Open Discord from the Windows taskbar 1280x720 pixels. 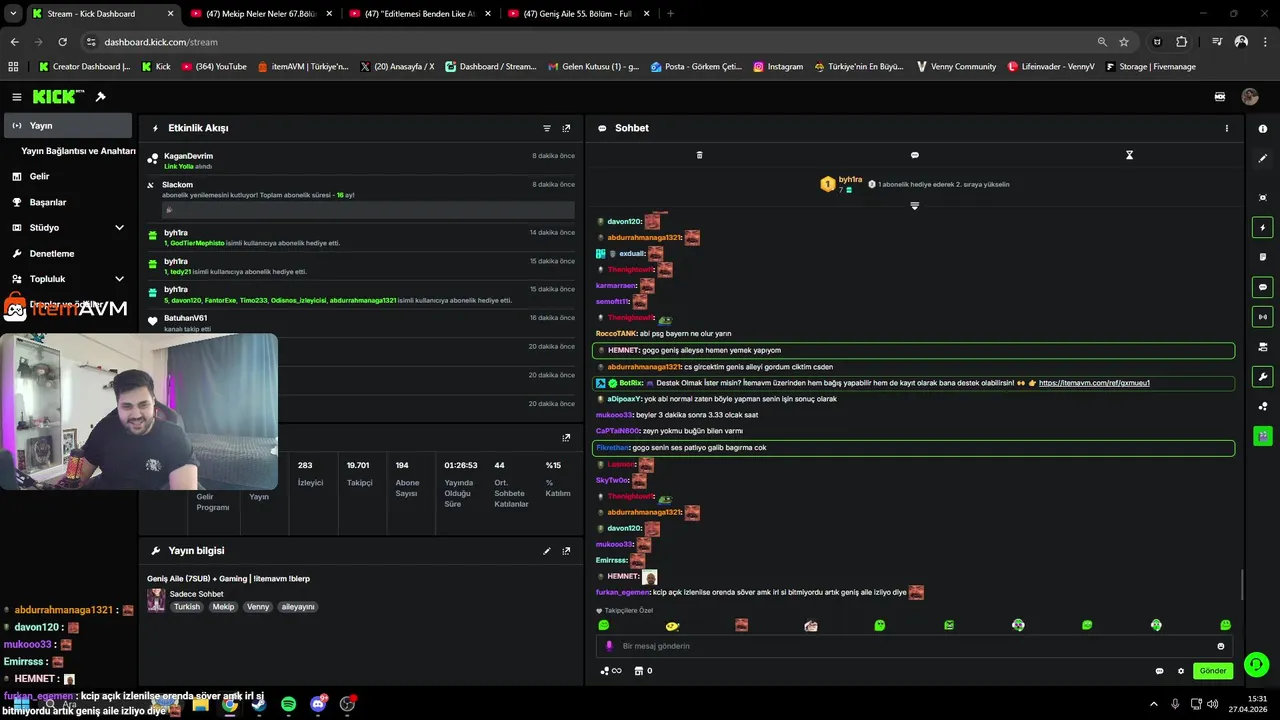[318, 704]
